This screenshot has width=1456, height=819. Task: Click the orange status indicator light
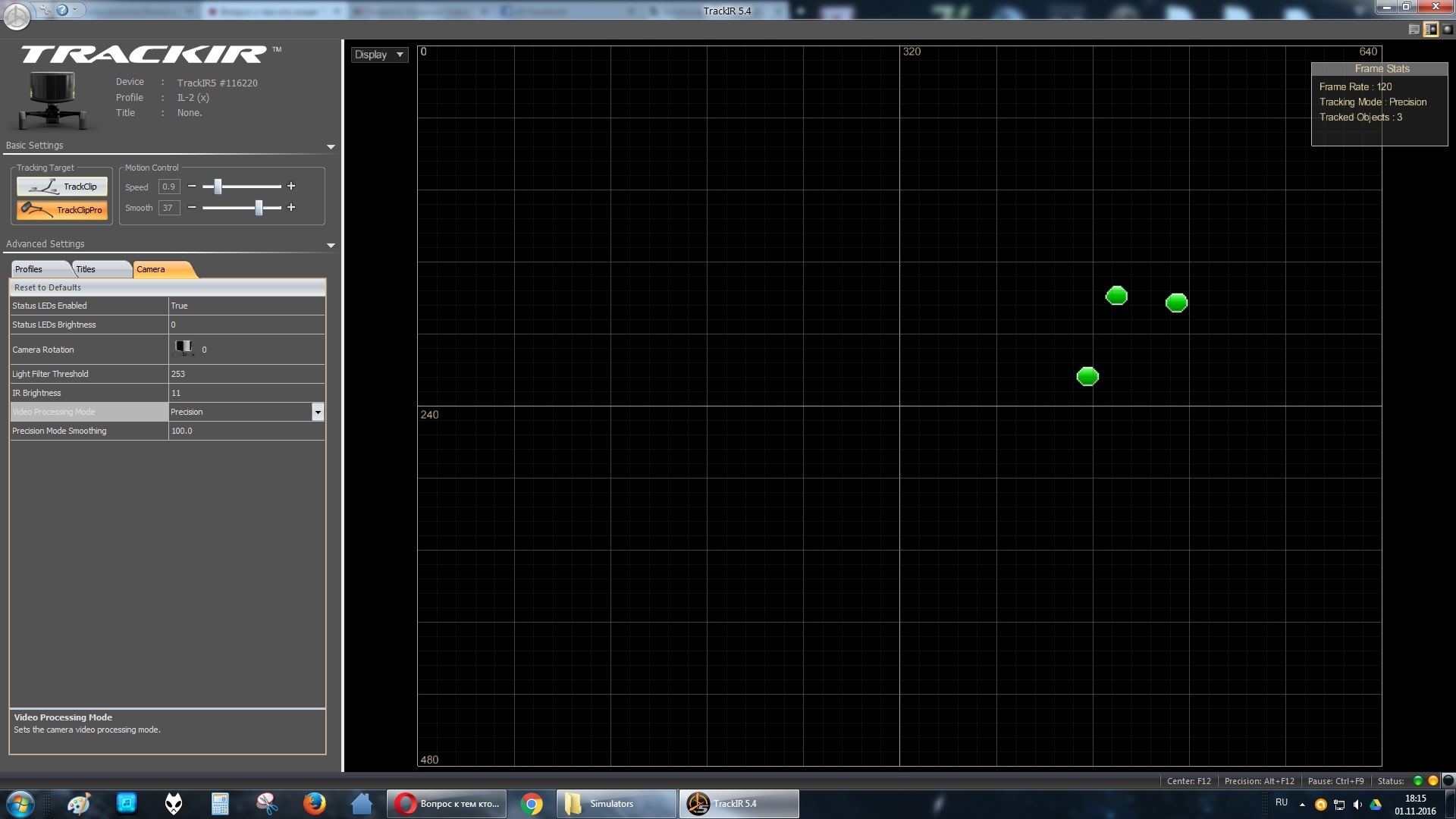1432,780
